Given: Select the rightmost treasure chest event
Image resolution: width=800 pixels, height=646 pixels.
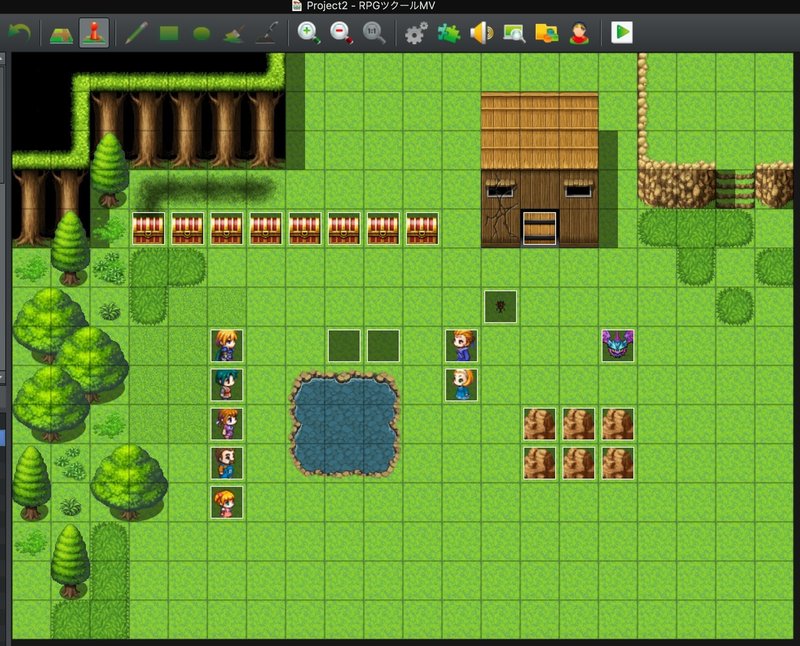Looking at the screenshot, I should [x=422, y=228].
